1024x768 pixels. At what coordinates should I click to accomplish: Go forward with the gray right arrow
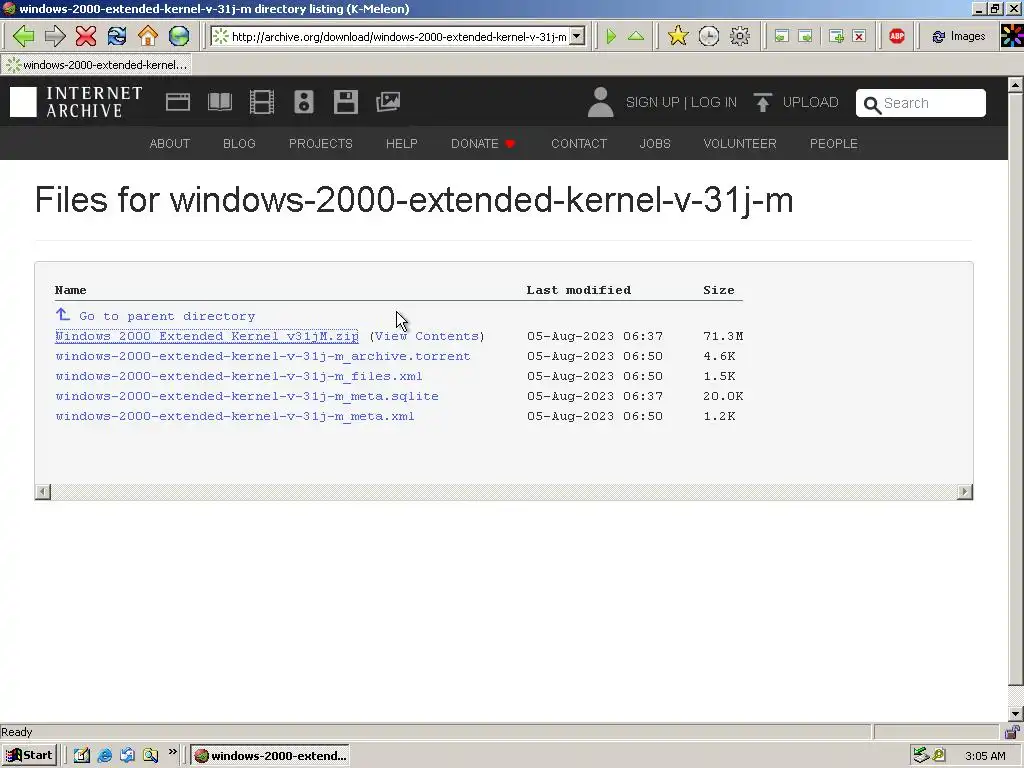click(x=55, y=36)
